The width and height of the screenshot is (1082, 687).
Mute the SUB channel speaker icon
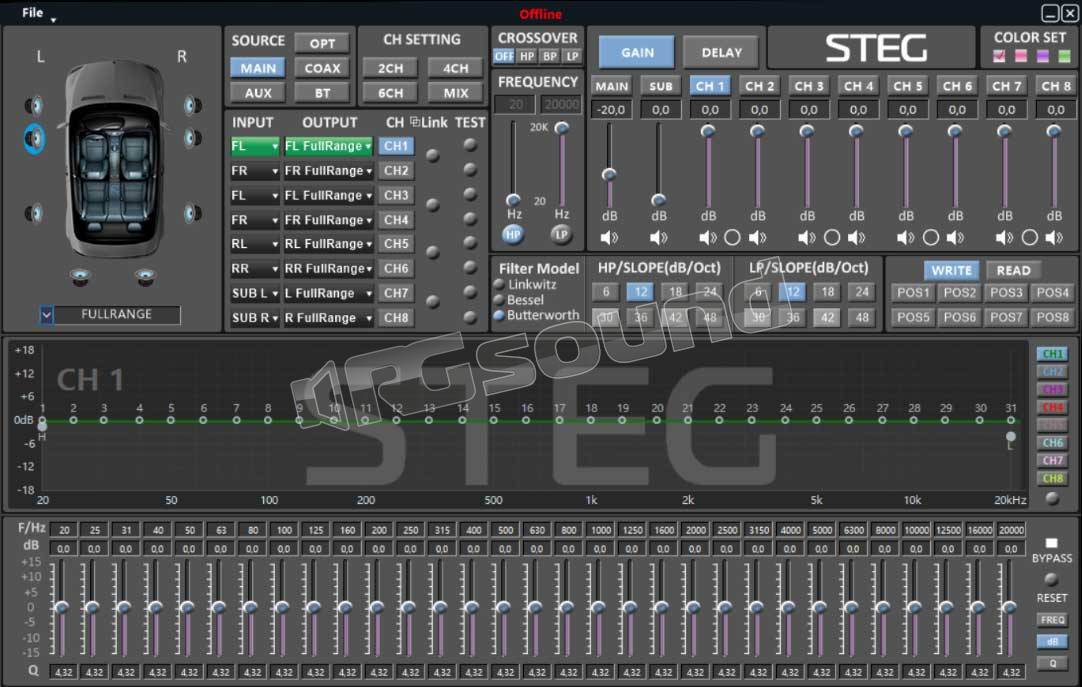click(x=658, y=238)
